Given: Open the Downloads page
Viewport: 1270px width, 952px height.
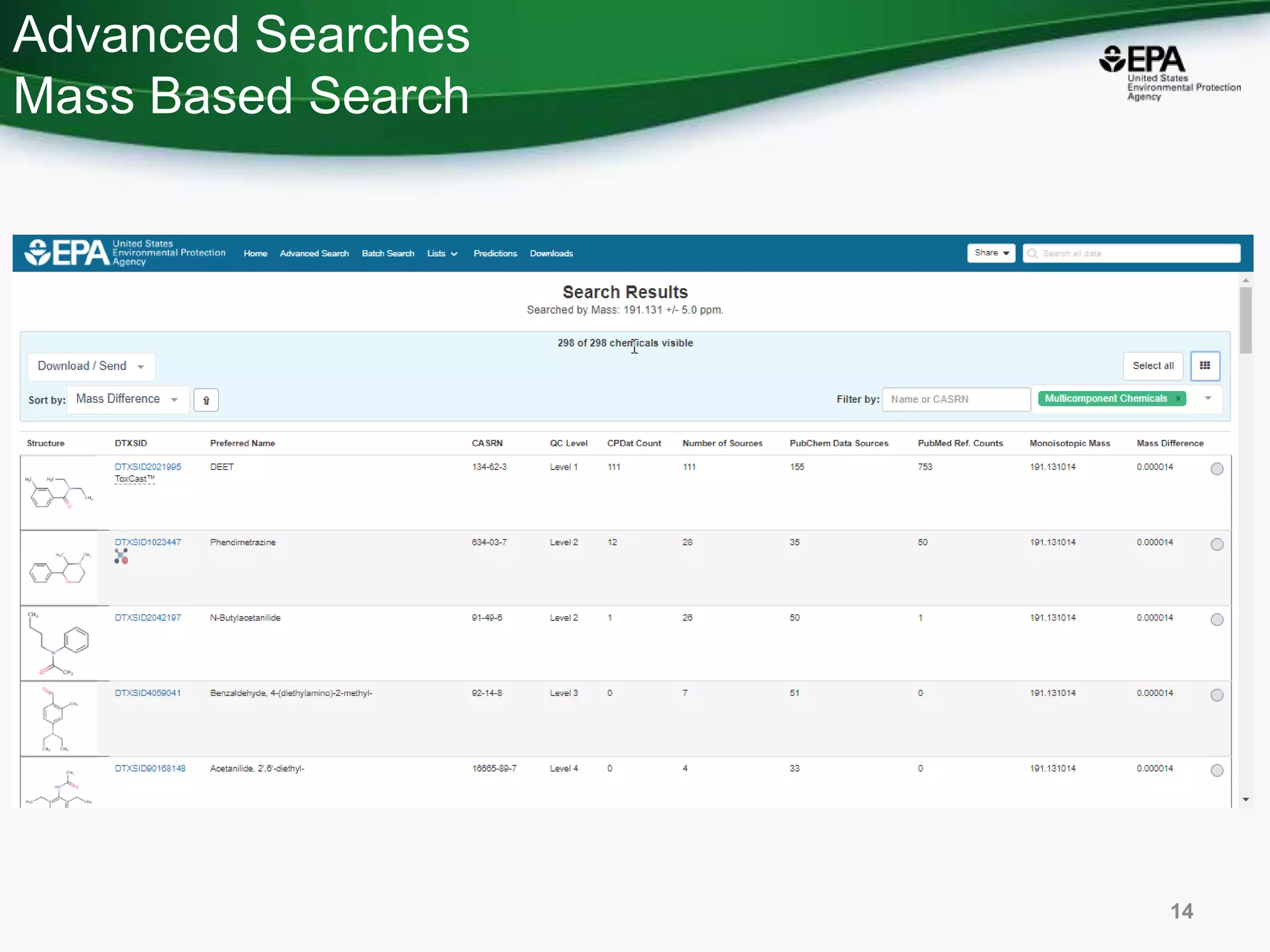Looking at the screenshot, I should (x=551, y=253).
